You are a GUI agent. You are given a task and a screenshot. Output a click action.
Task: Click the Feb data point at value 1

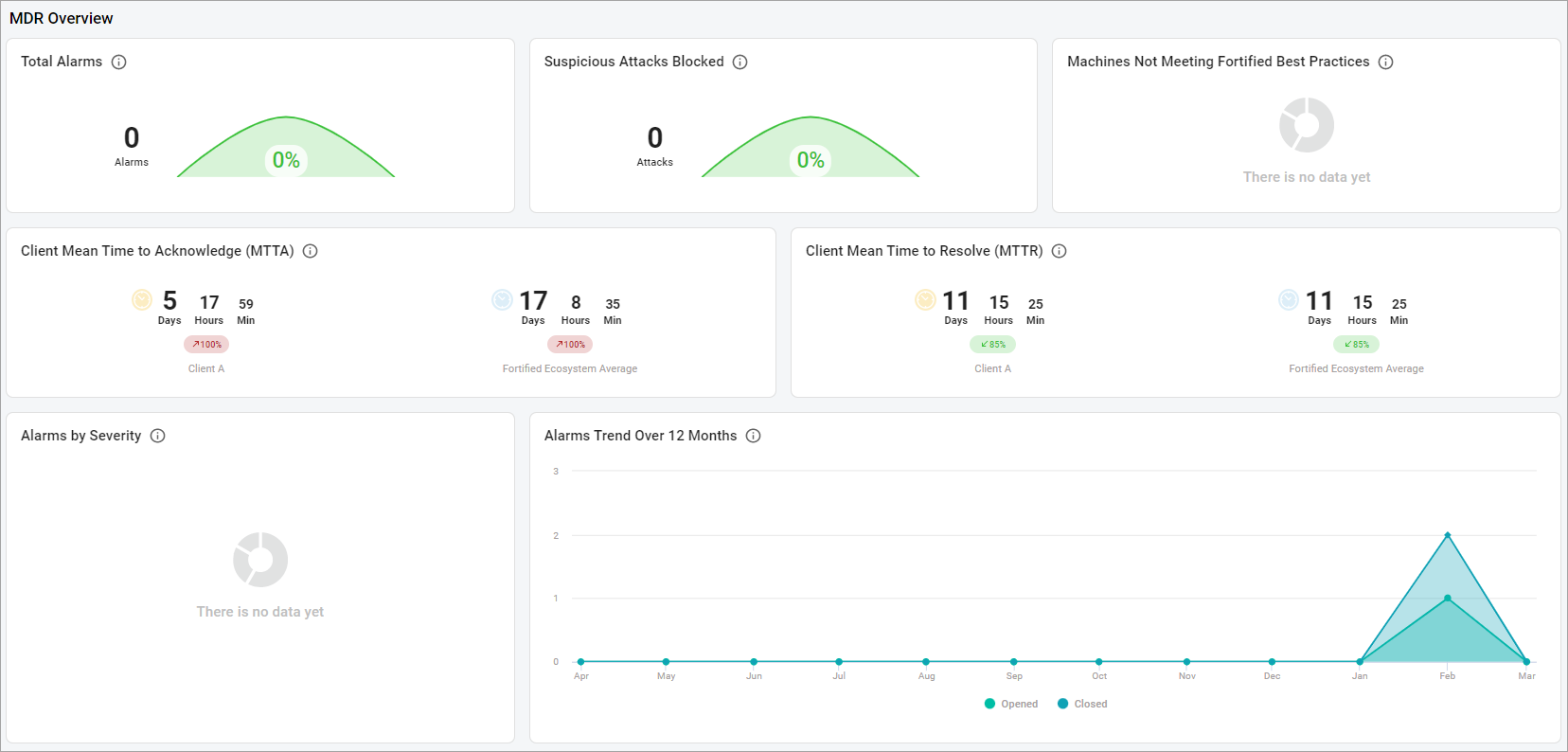click(x=1447, y=598)
